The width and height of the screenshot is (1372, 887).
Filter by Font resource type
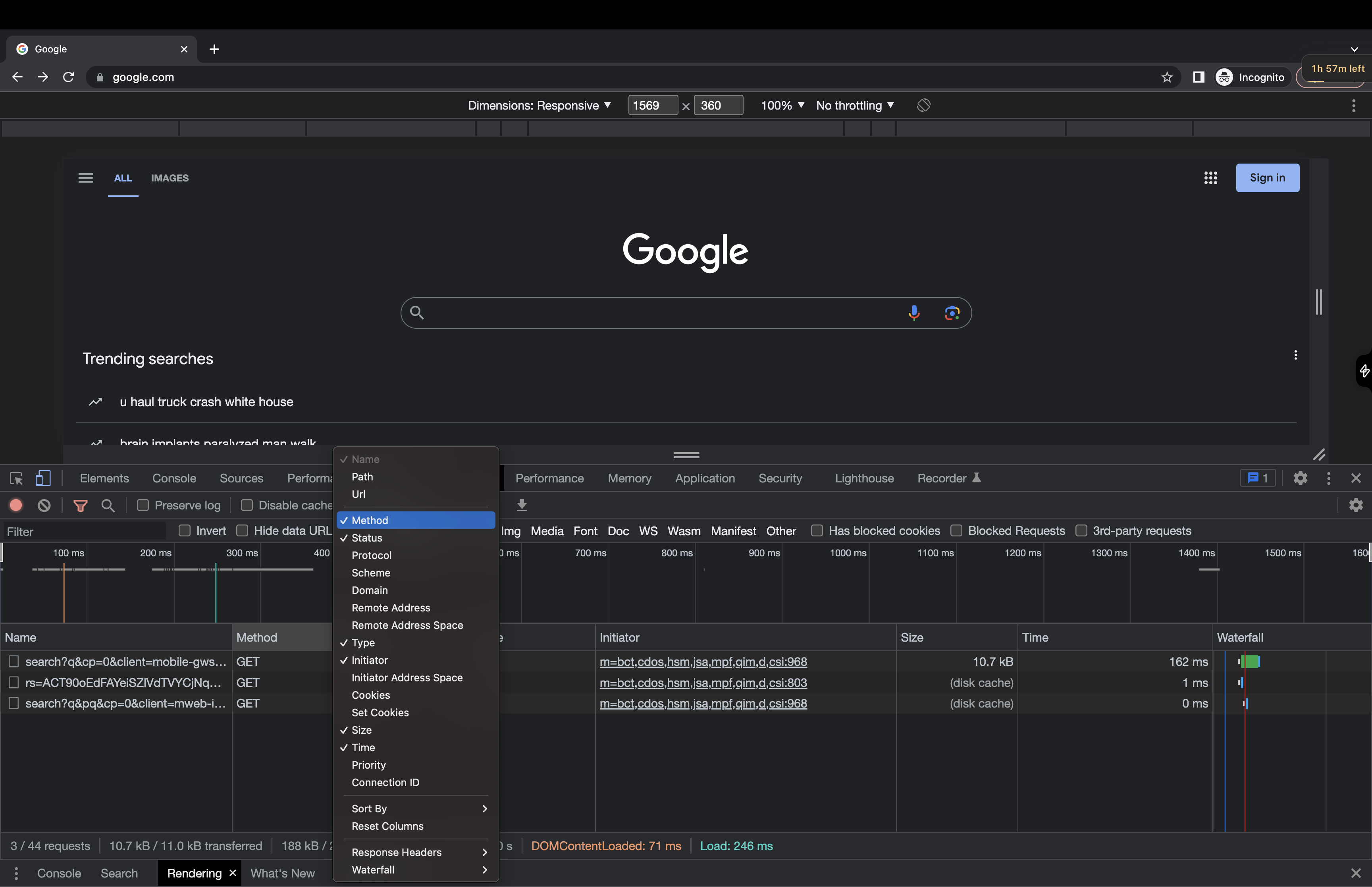tap(585, 531)
